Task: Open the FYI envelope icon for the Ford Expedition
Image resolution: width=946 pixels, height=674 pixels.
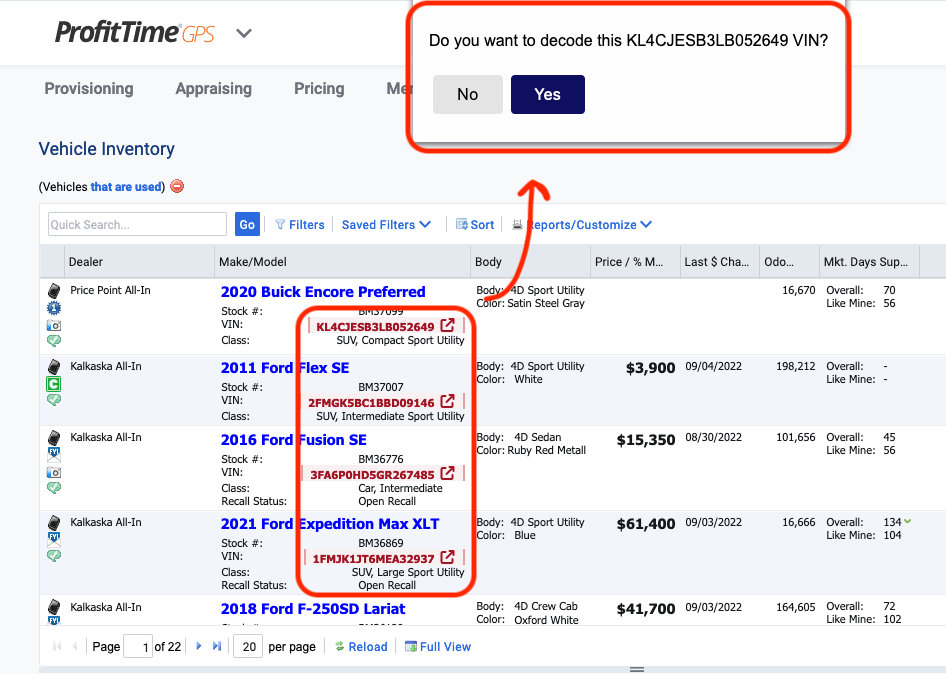Action: click(54, 539)
